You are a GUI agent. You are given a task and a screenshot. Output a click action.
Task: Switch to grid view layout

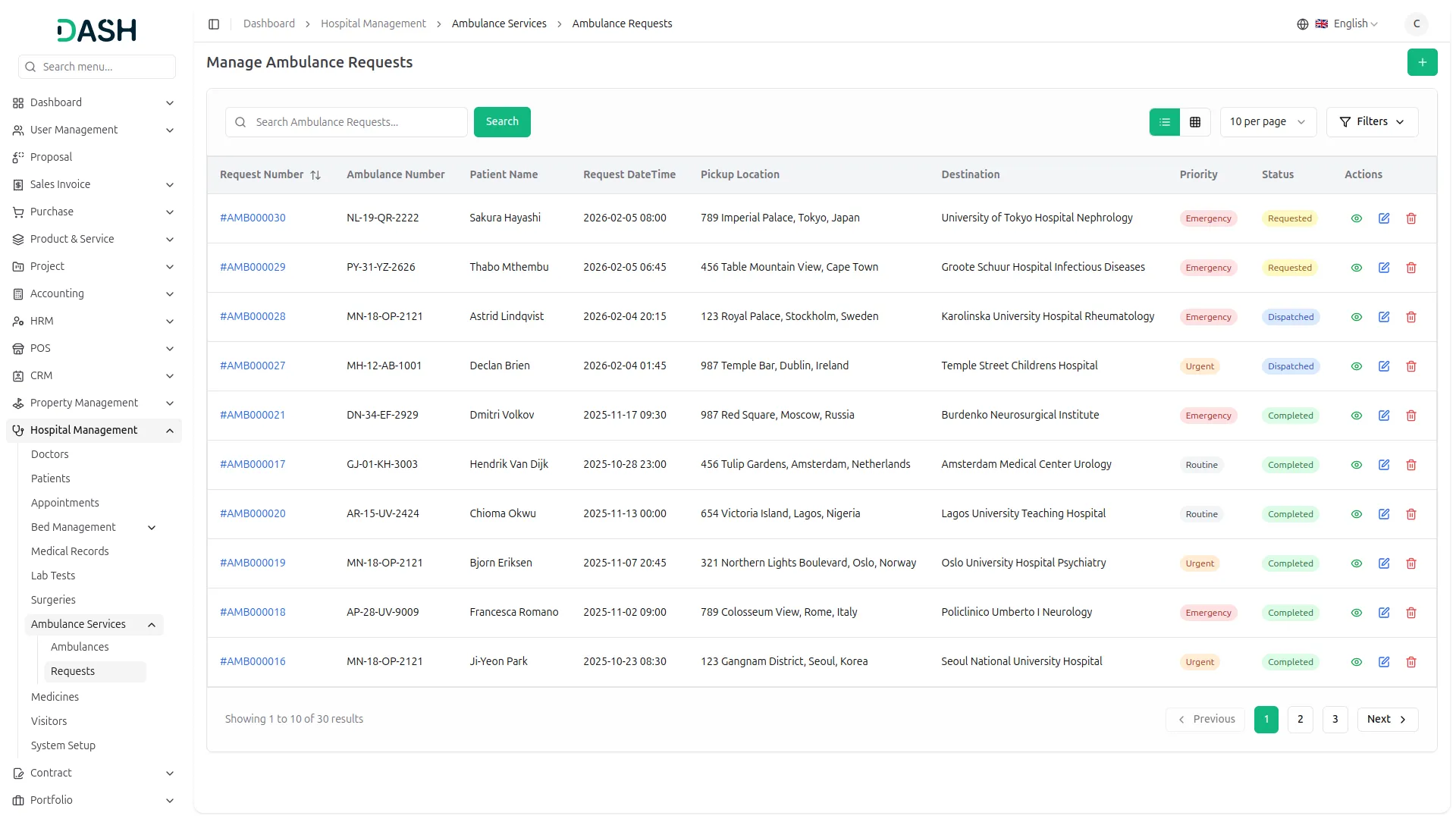coord(1195,122)
